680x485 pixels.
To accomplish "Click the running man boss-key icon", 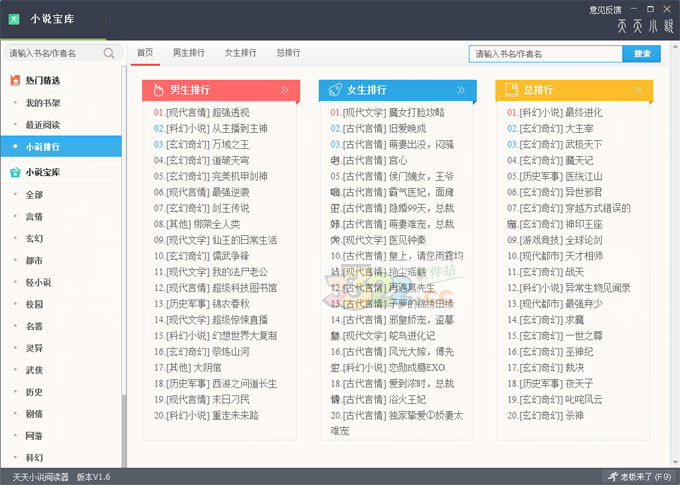I will pyautogui.click(x=611, y=476).
